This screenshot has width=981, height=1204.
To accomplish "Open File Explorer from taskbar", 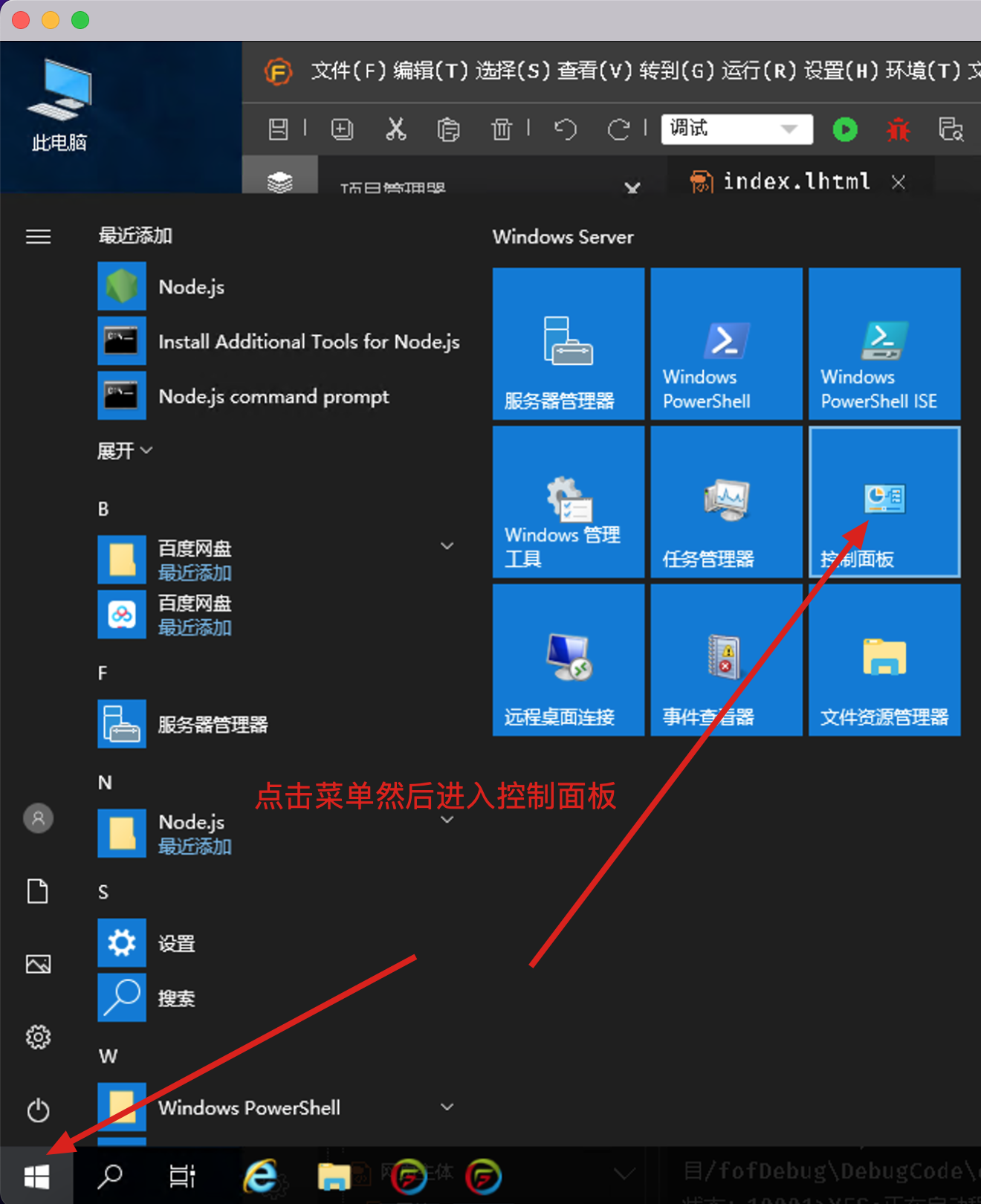I will [x=334, y=1176].
